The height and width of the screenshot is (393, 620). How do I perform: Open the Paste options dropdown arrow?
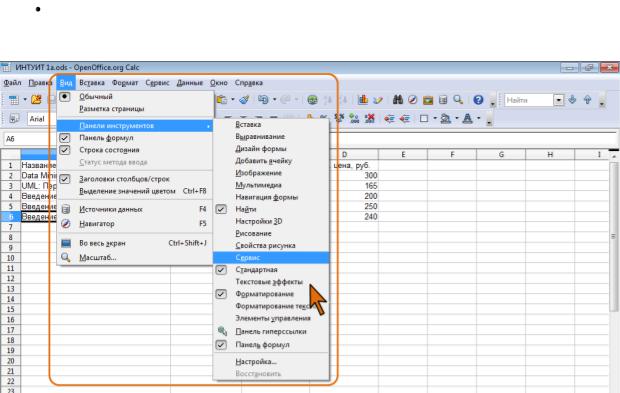232,100
